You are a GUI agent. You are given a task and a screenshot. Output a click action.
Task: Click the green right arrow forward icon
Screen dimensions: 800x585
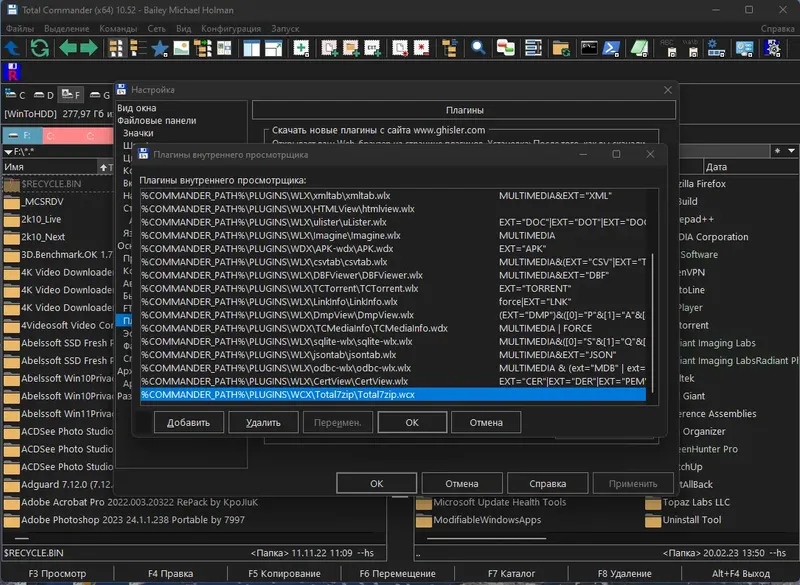(x=89, y=47)
